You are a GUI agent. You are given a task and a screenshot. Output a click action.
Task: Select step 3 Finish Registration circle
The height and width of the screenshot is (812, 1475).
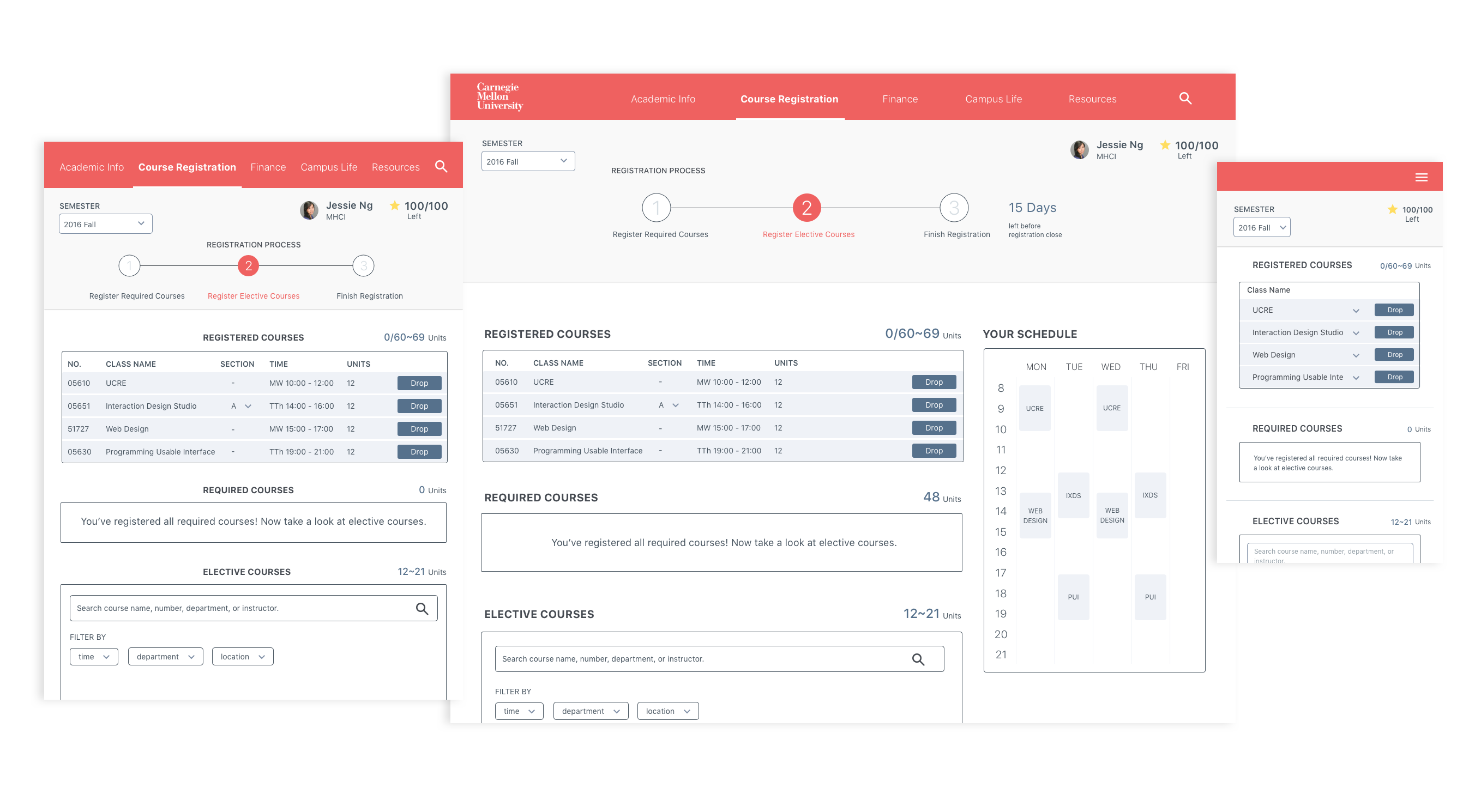click(953, 208)
